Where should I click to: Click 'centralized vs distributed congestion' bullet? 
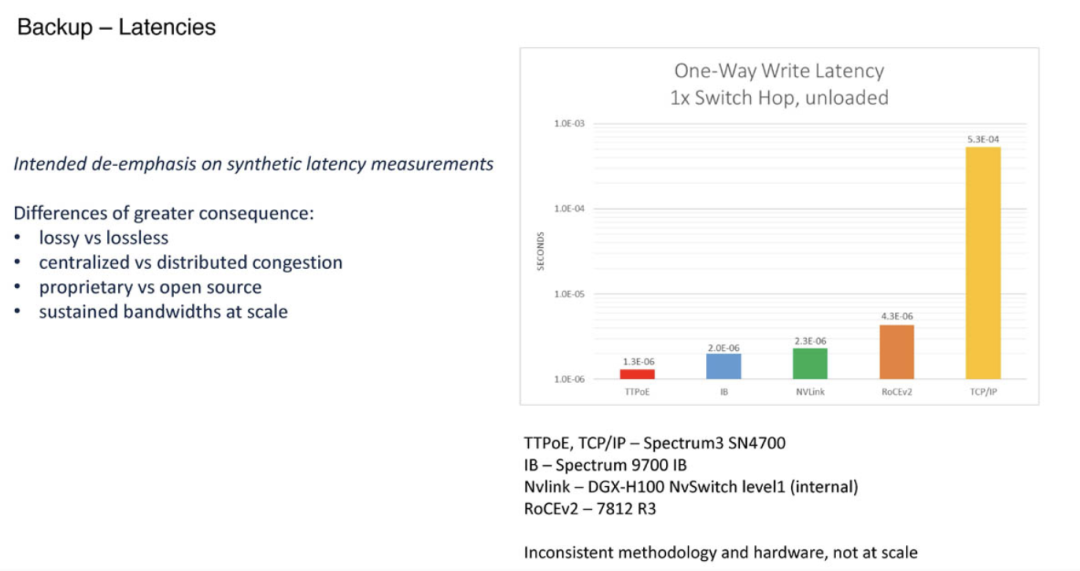click(x=190, y=263)
